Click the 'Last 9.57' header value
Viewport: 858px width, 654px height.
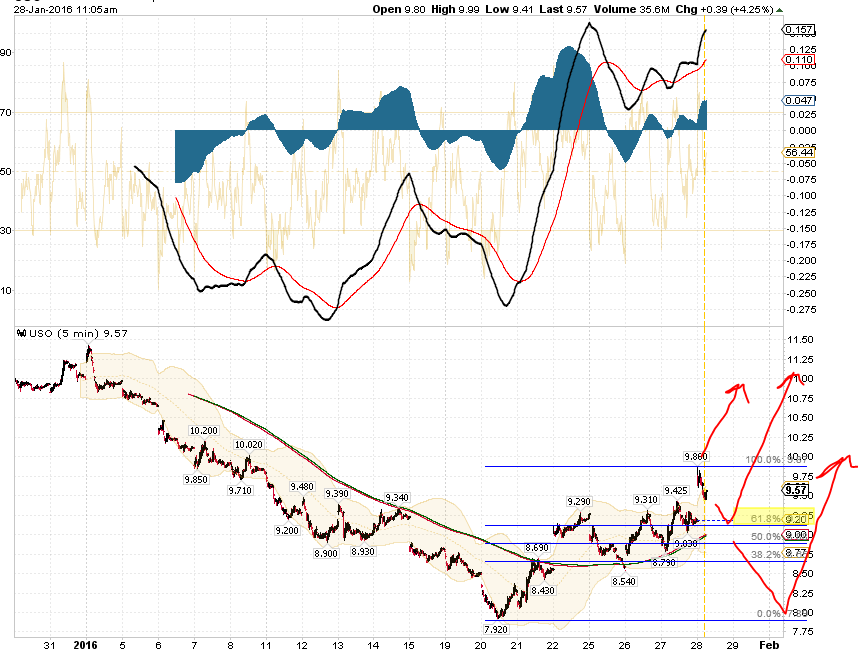(x=562, y=9)
